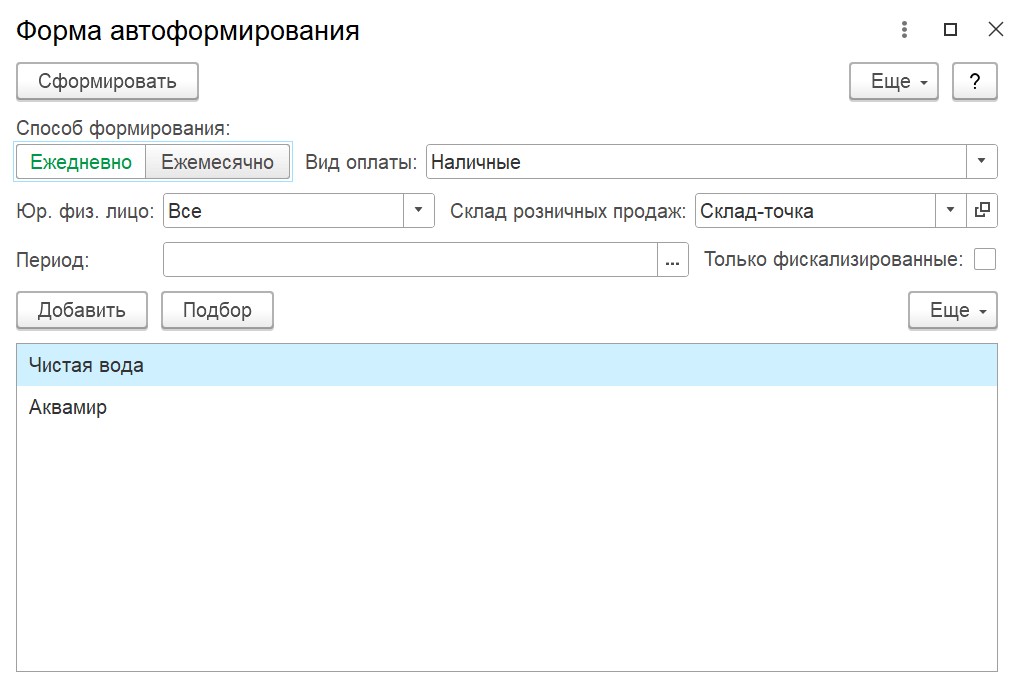This screenshot has height=688, width=1023.
Task: Select the Аквамир row
Action: [x=507, y=407]
